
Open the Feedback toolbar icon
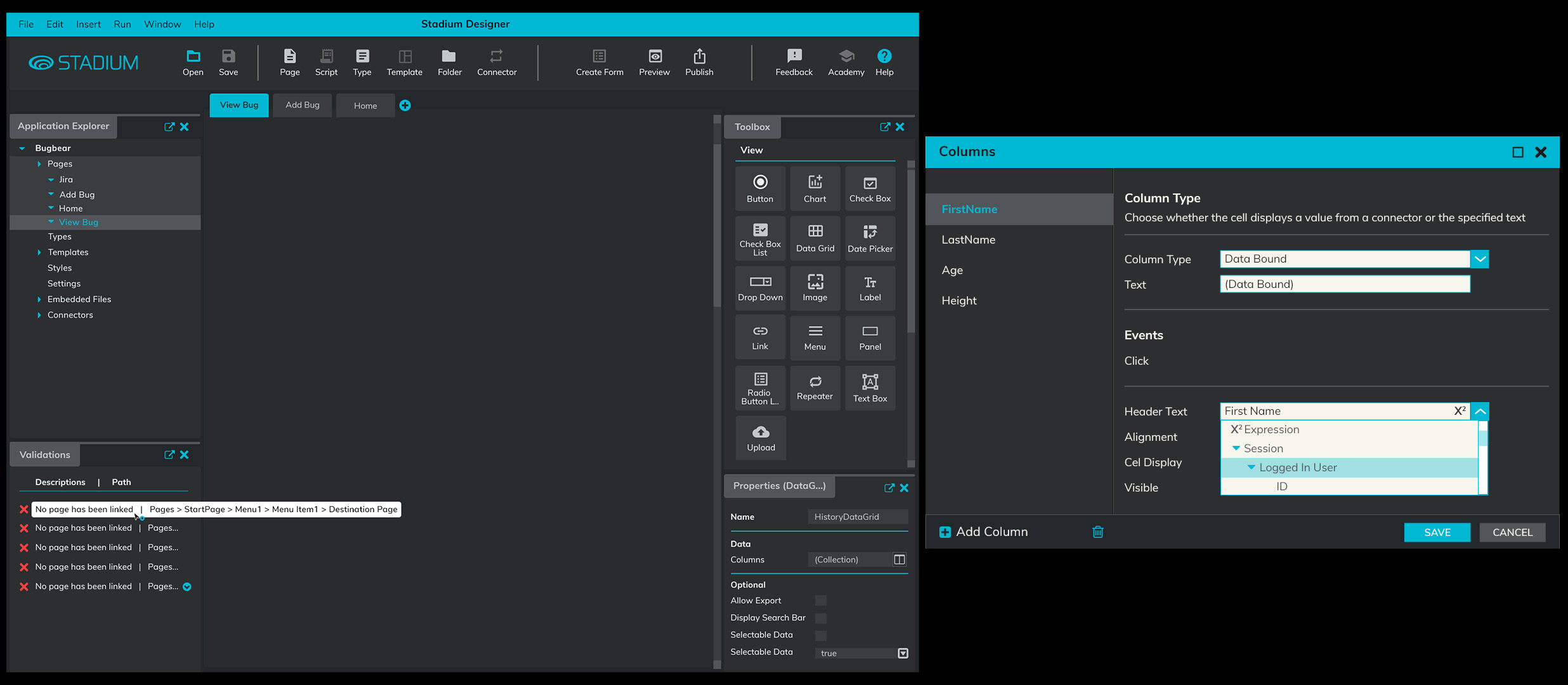[794, 63]
